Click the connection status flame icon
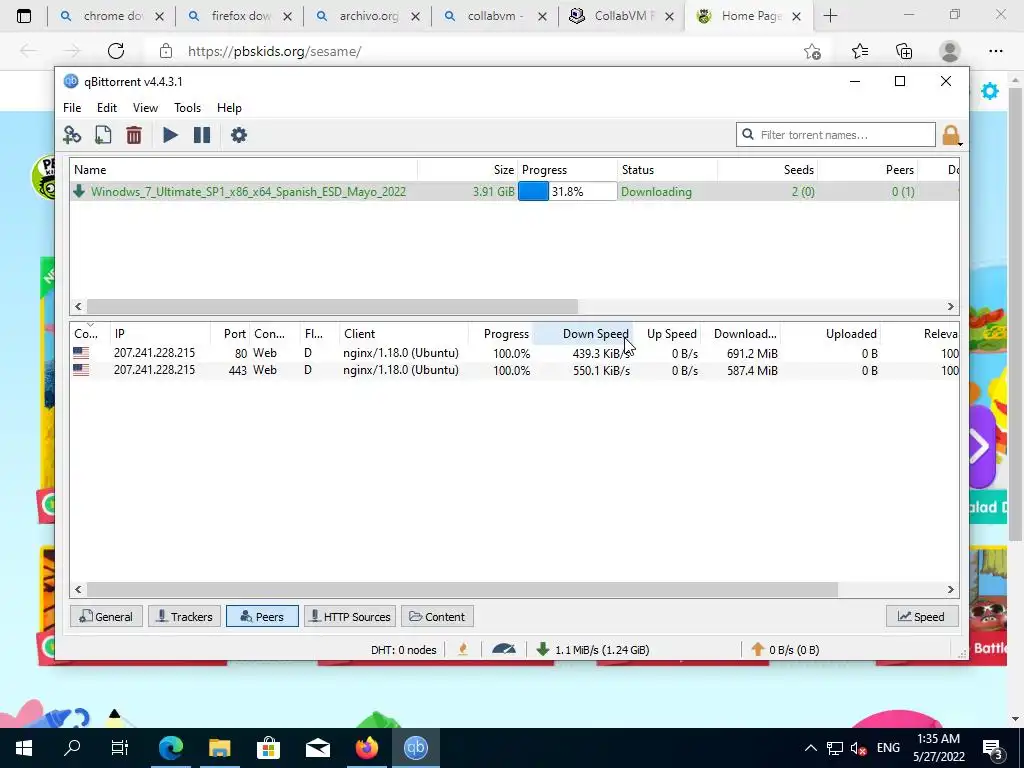1024x768 pixels. point(463,649)
